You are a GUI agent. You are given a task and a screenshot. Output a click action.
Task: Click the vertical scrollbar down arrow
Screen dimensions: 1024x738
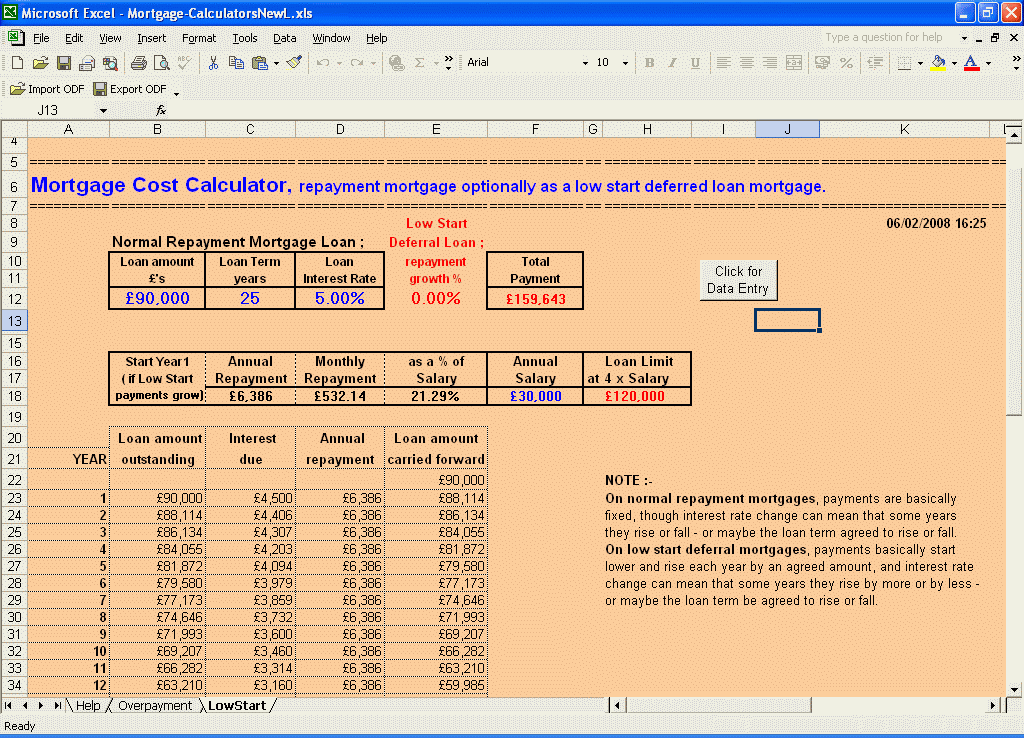[x=1014, y=689]
